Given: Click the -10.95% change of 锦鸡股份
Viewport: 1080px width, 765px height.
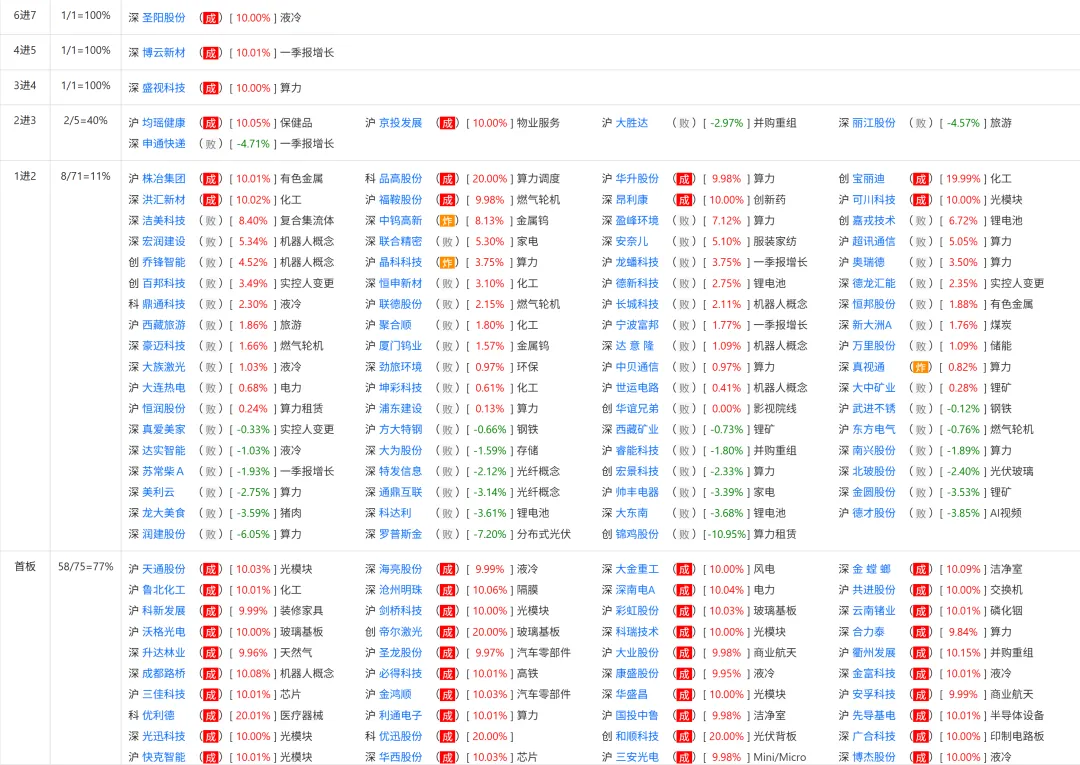Looking at the screenshot, I should point(726,534).
